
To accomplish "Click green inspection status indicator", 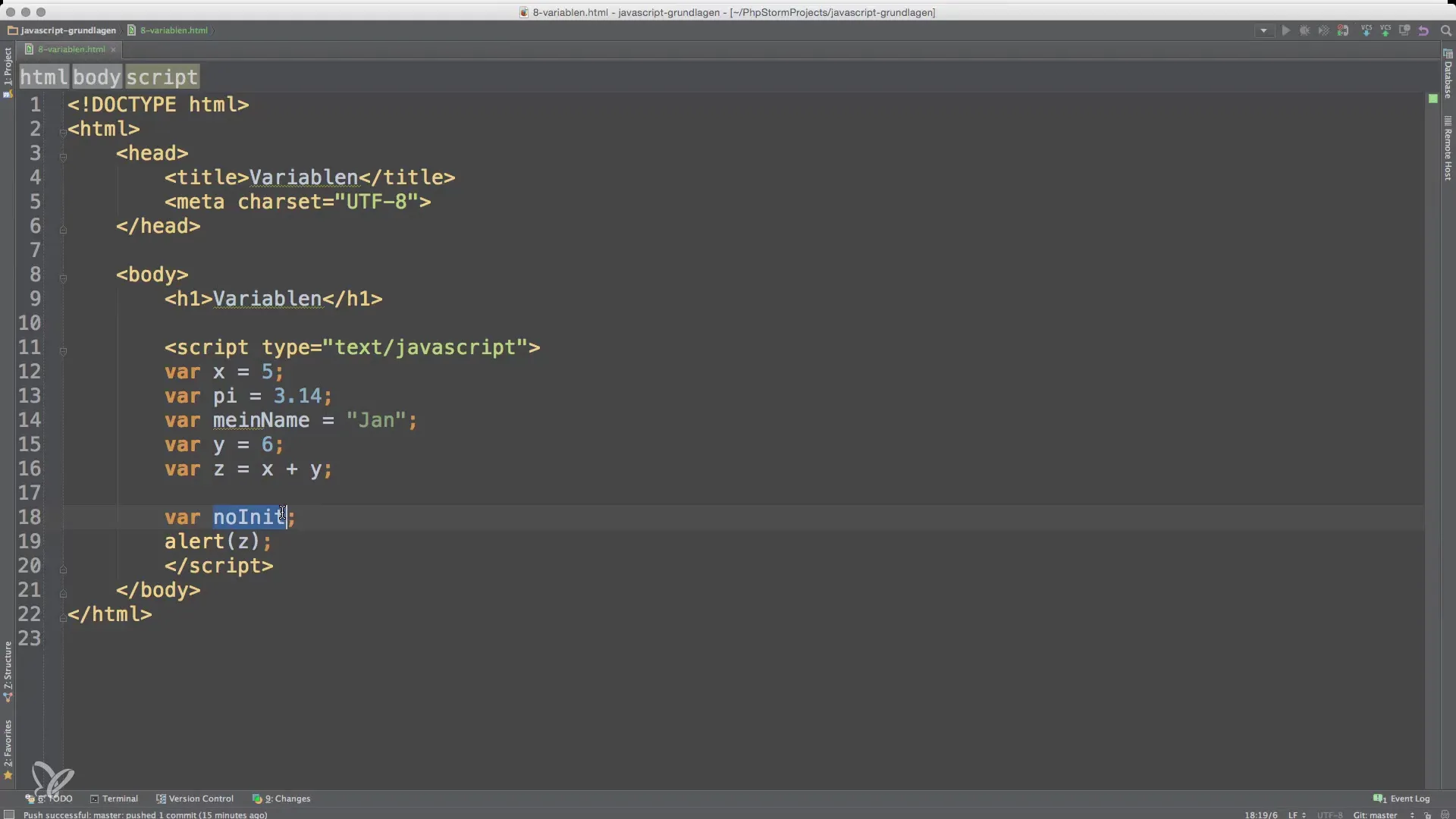I will pyautogui.click(x=1432, y=99).
